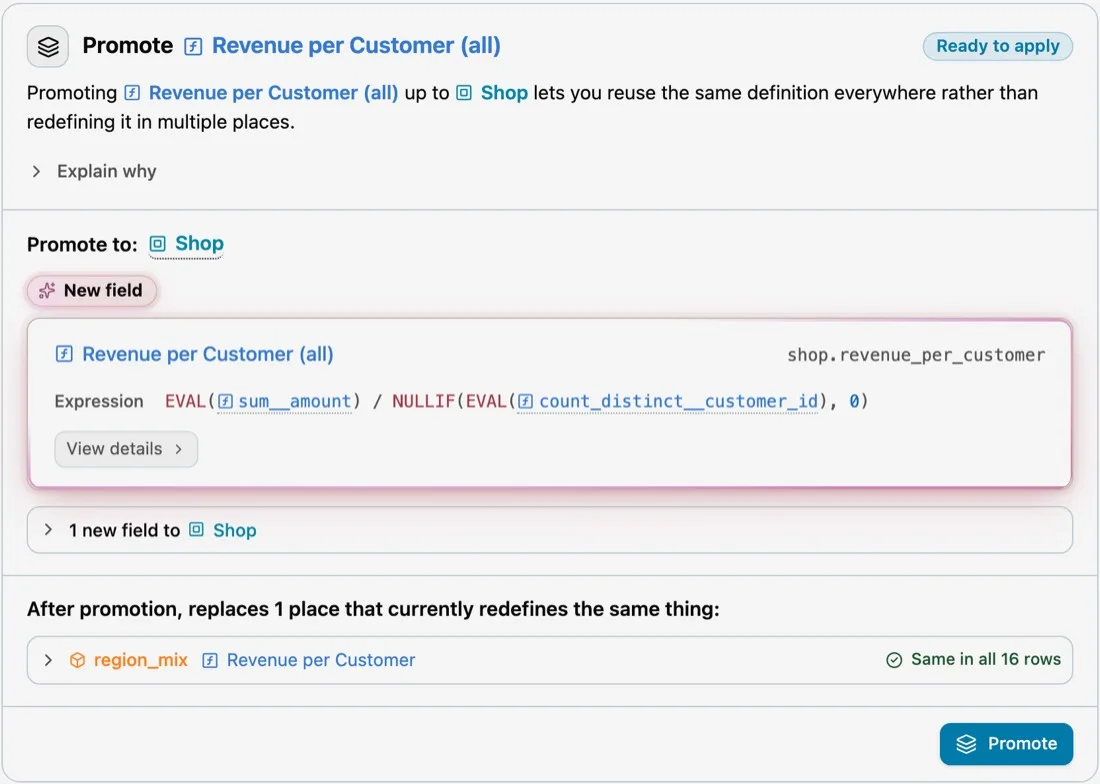Click the shop.revenue_per_customer identifier text
Viewport: 1100px width, 784px height.
pos(916,355)
